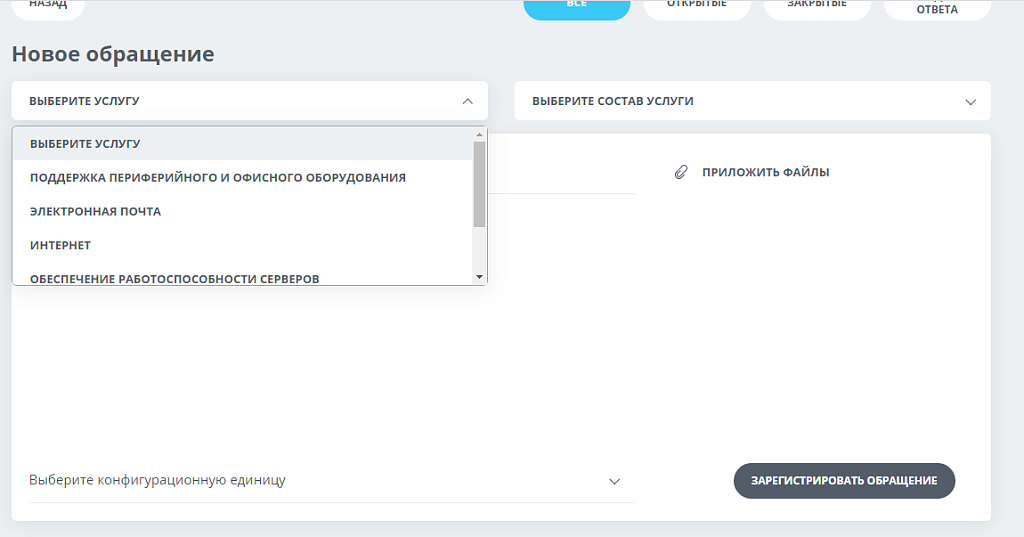
Task: Click the service list scrollbar up arrow
Action: tap(479, 134)
